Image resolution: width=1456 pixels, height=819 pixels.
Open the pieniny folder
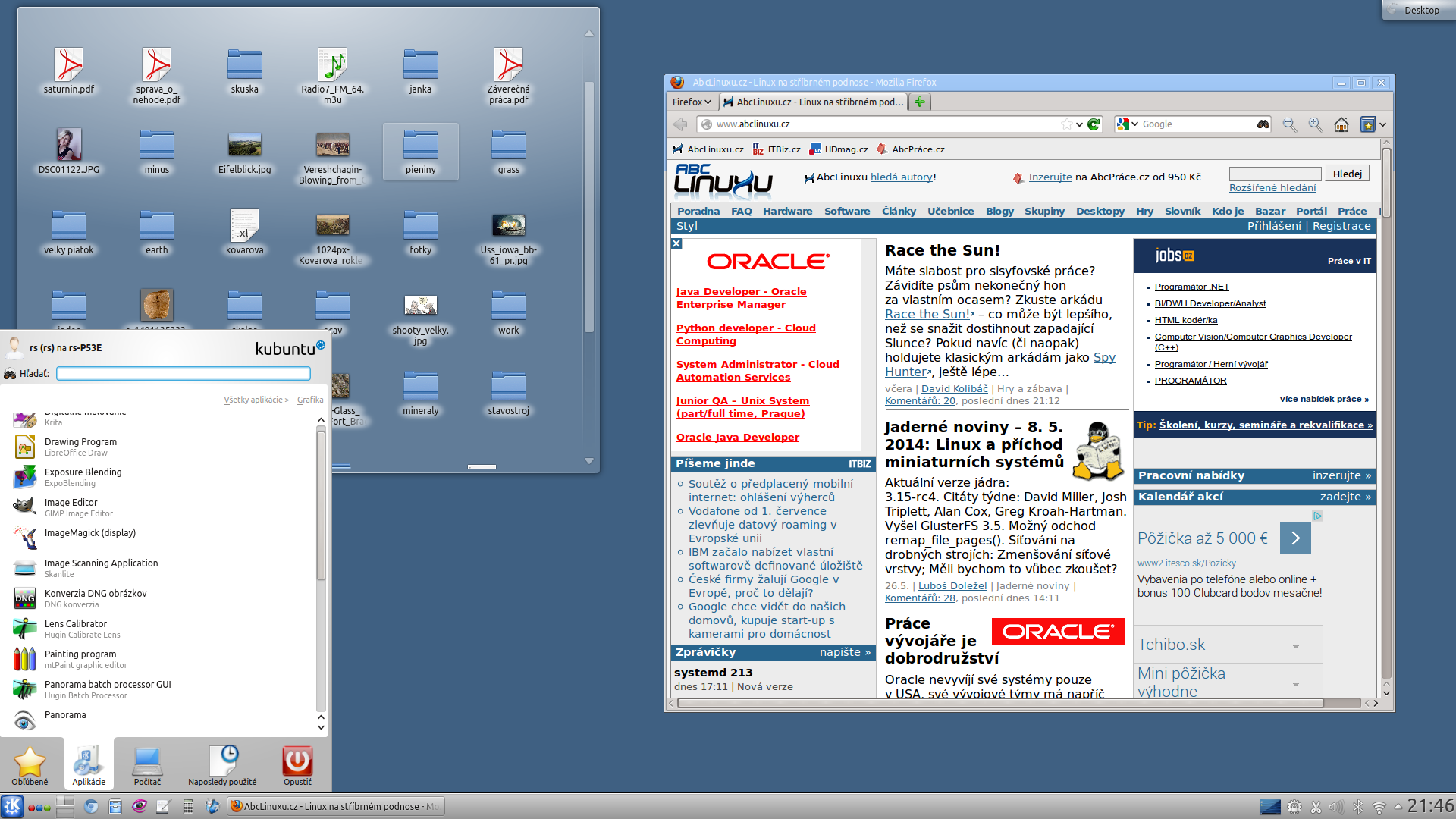(x=421, y=152)
